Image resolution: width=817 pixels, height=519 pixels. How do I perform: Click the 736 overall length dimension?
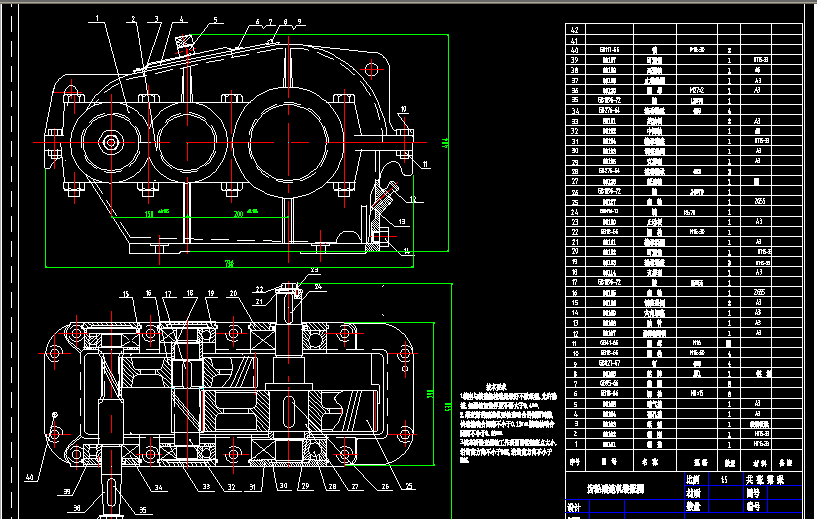(229, 264)
